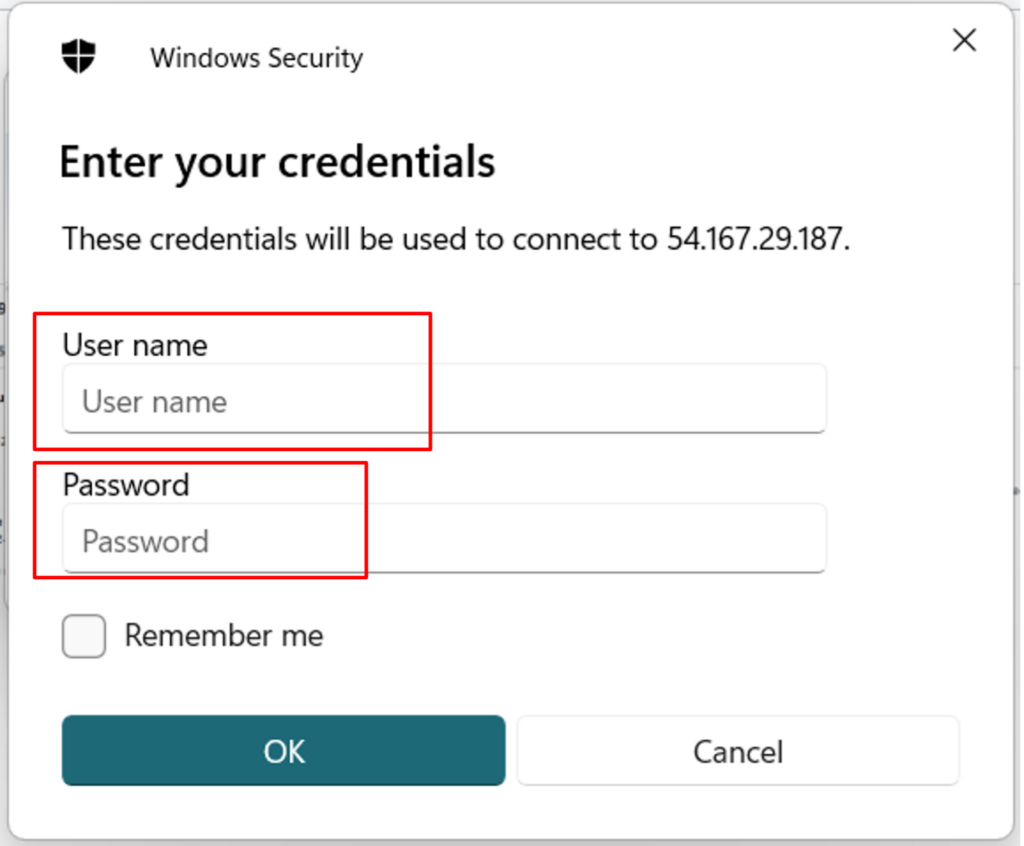The width and height of the screenshot is (1024, 846).
Task: Click the Windows Security title text
Action: pos(257,57)
